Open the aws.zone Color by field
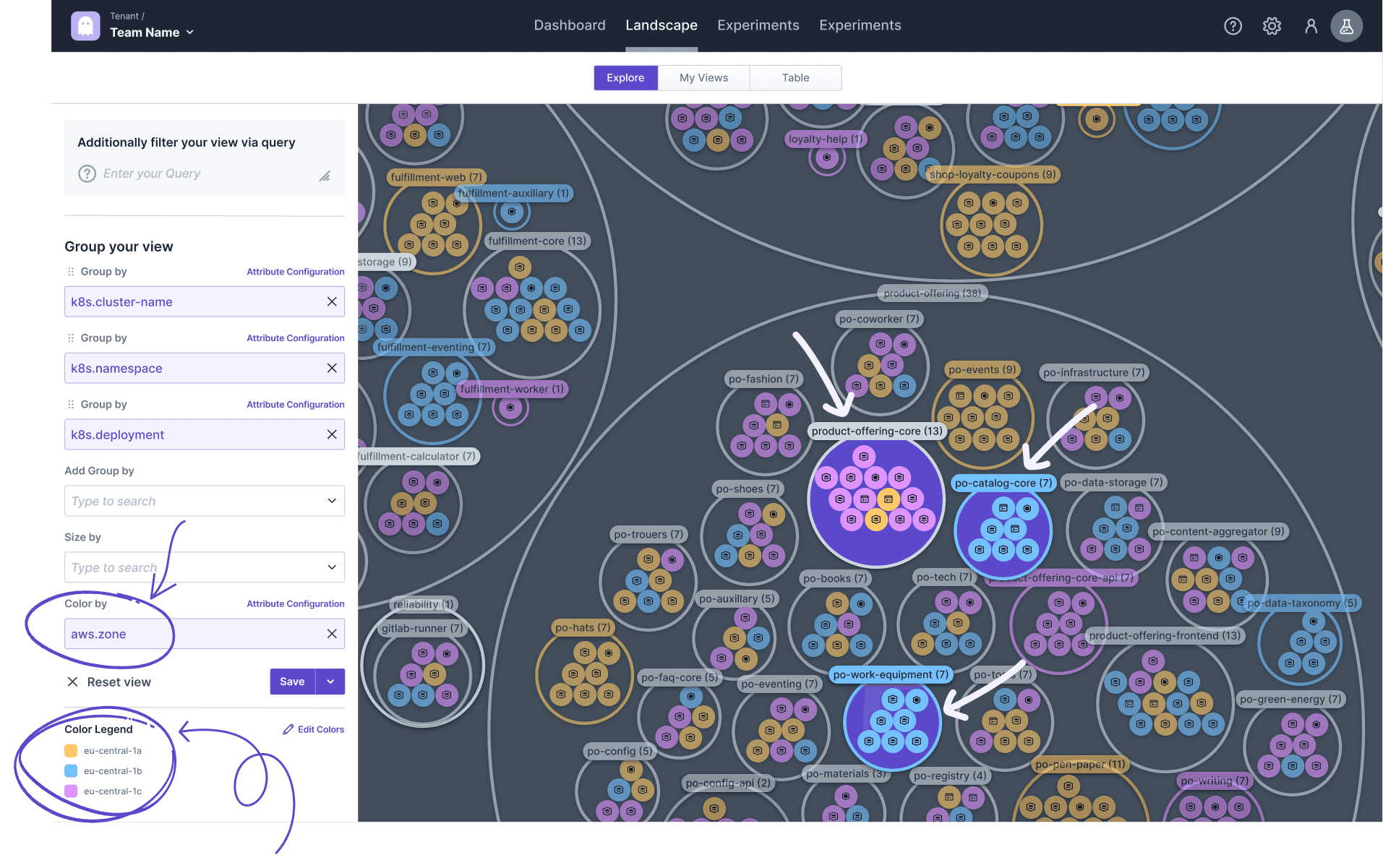 point(205,634)
